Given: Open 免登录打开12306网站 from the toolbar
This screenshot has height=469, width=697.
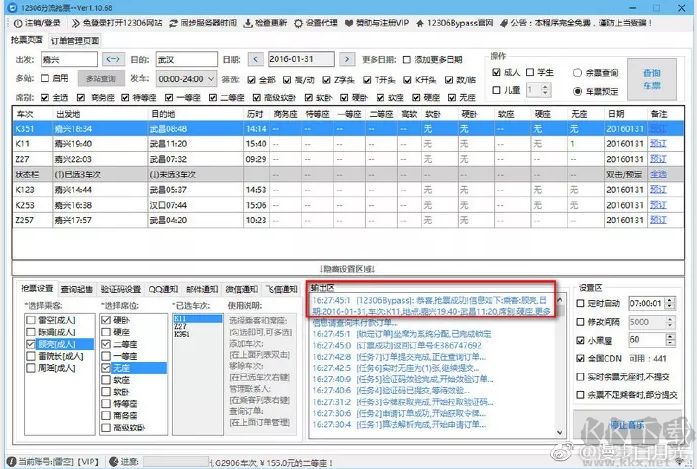Looking at the screenshot, I should (117, 23).
